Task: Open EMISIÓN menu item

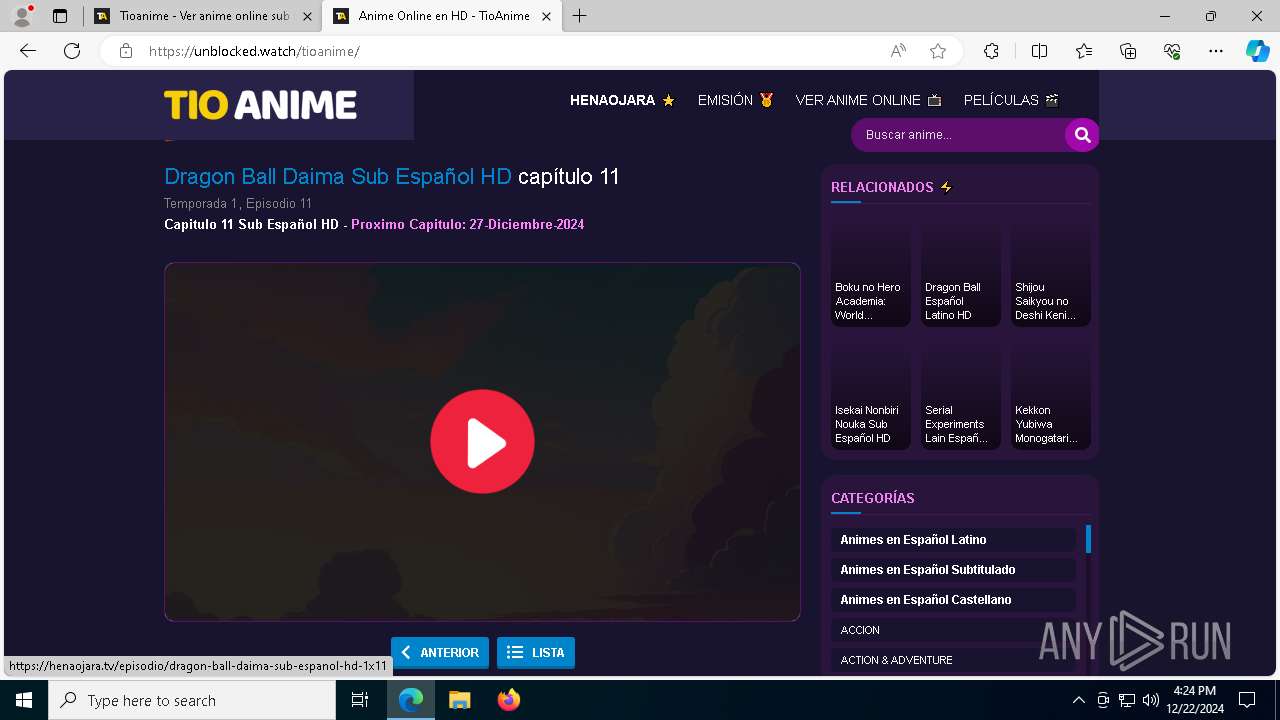Action: click(735, 100)
